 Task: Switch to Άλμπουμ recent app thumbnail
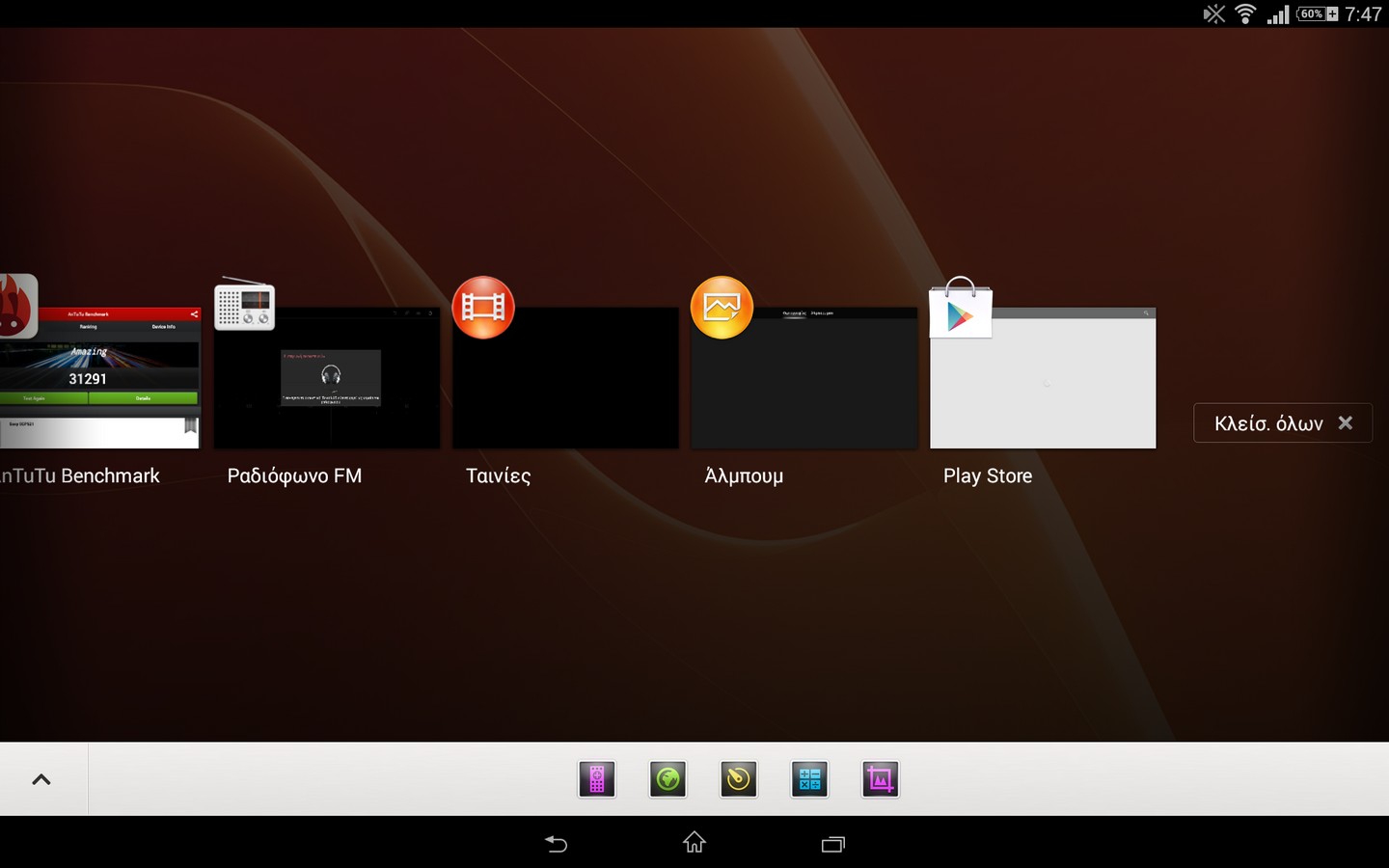coord(804,378)
